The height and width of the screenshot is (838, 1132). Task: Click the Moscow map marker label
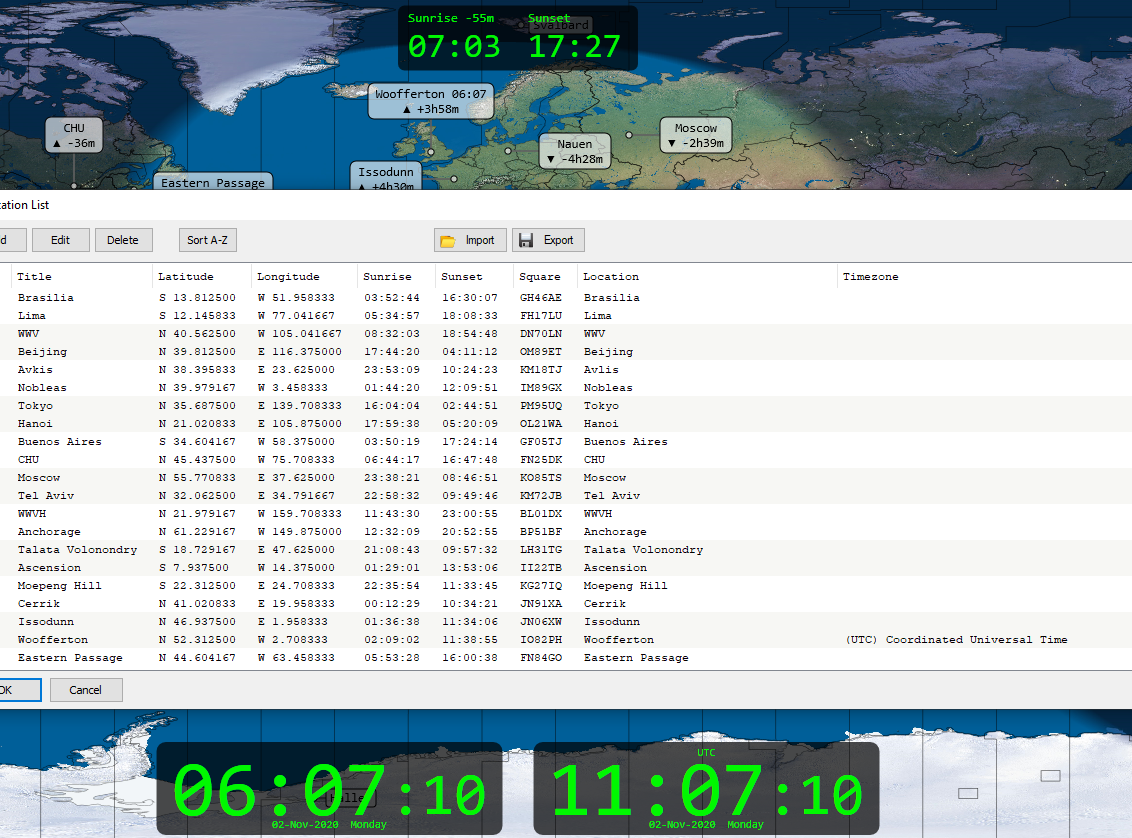click(696, 135)
